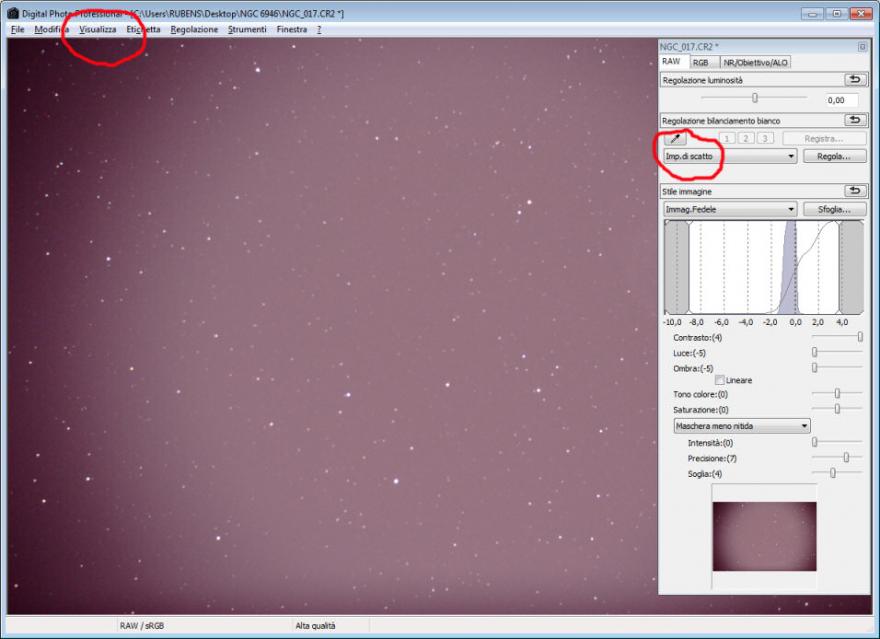Select white balance preset button 1
Screen dimensions: 880x639
[x=727, y=139]
